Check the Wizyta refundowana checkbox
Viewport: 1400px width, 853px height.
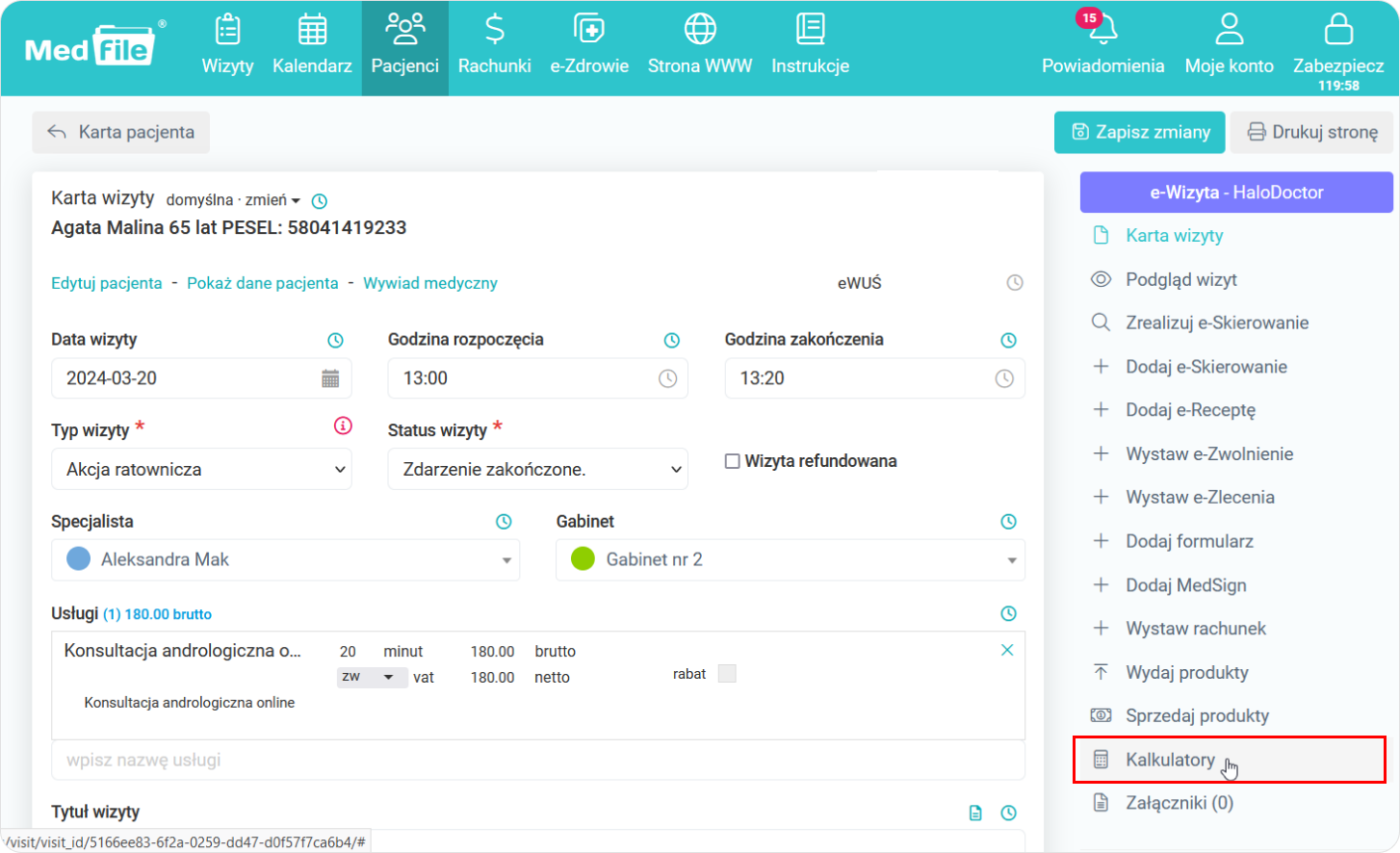point(733,461)
